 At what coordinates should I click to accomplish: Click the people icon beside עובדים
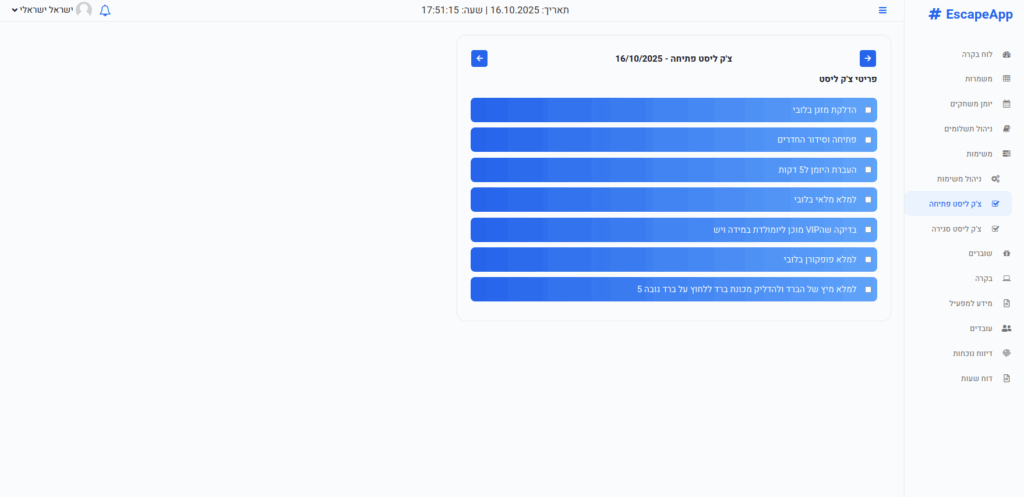point(1006,328)
